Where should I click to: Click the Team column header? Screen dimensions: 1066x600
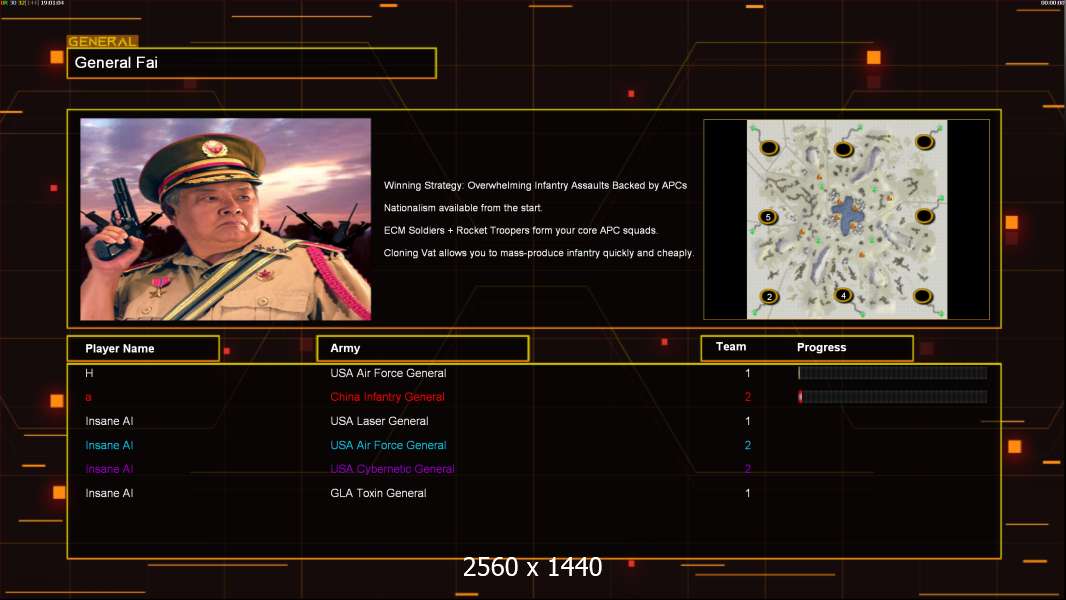click(x=731, y=347)
